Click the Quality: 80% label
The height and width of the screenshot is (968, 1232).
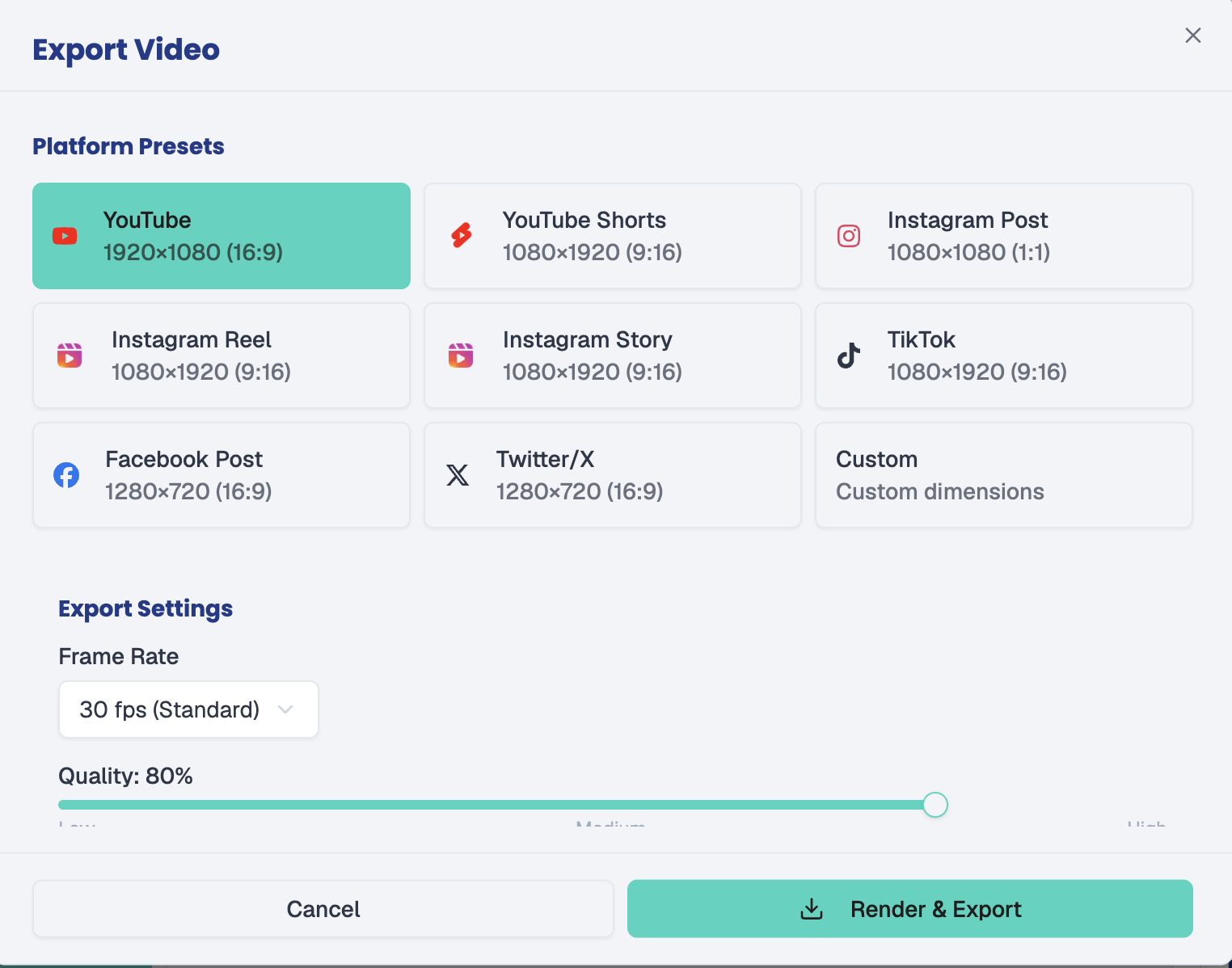pos(125,776)
